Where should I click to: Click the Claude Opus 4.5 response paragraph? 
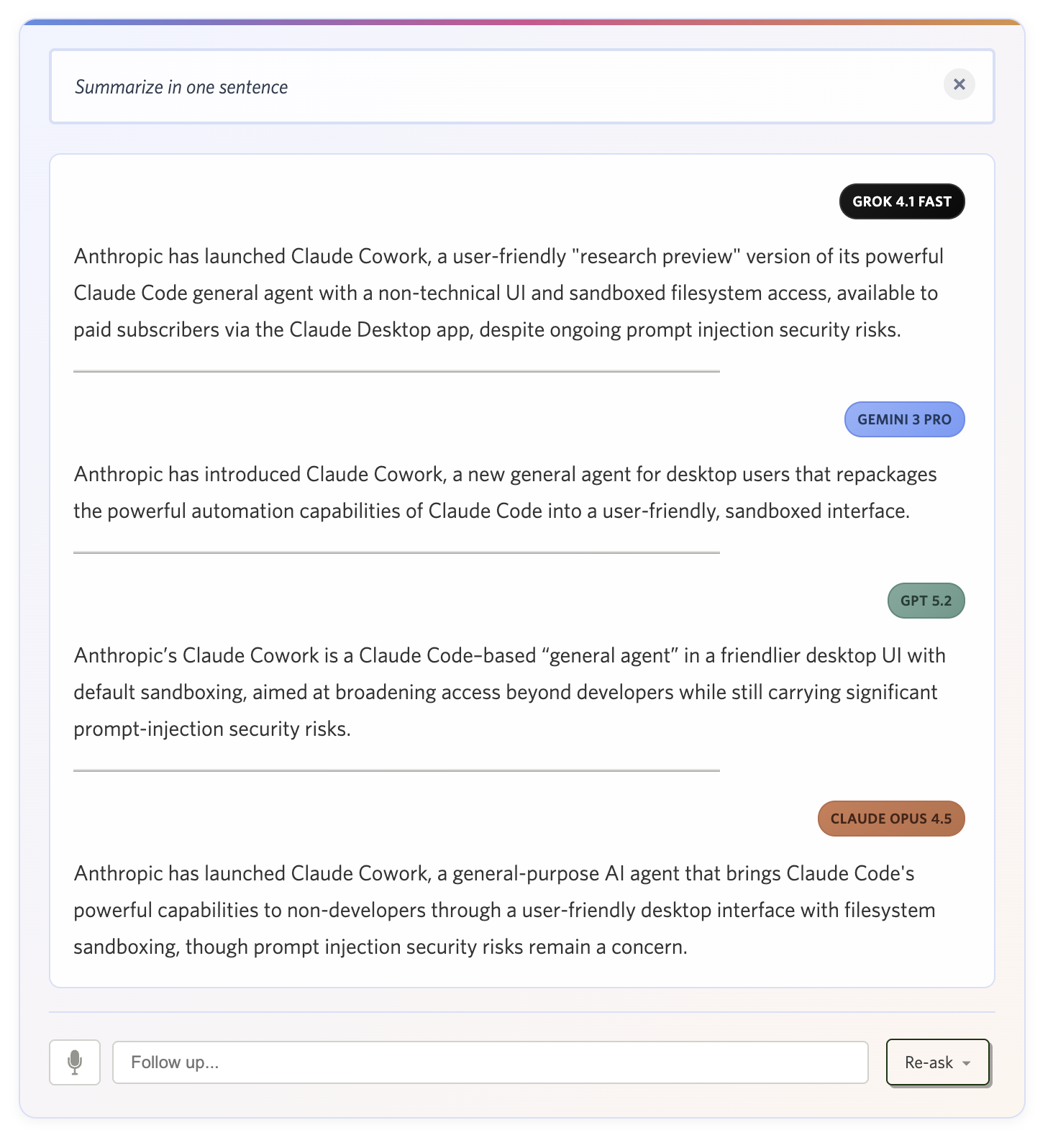point(504,910)
